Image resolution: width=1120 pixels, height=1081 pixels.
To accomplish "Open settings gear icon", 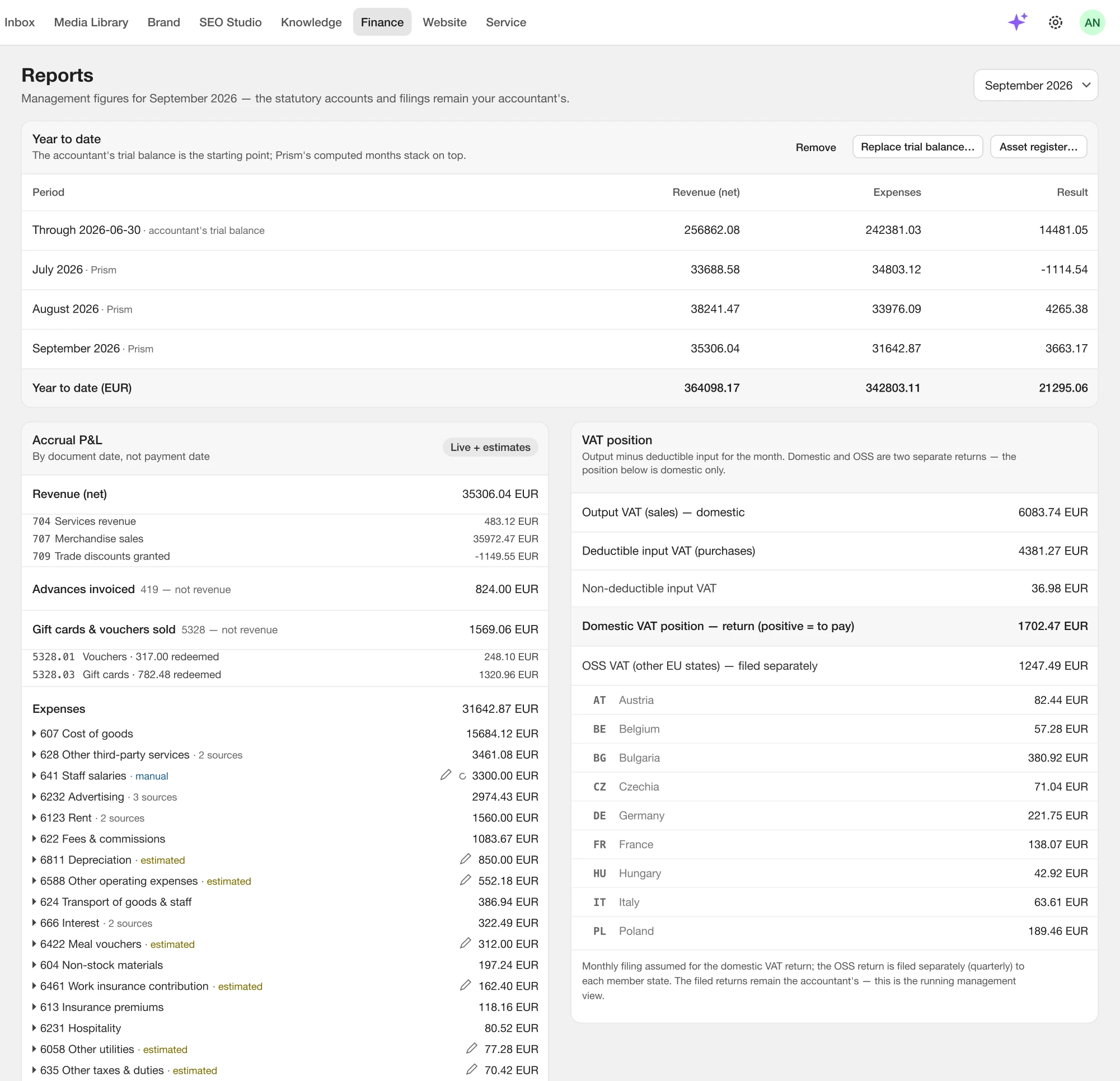I will pyautogui.click(x=1056, y=22).
